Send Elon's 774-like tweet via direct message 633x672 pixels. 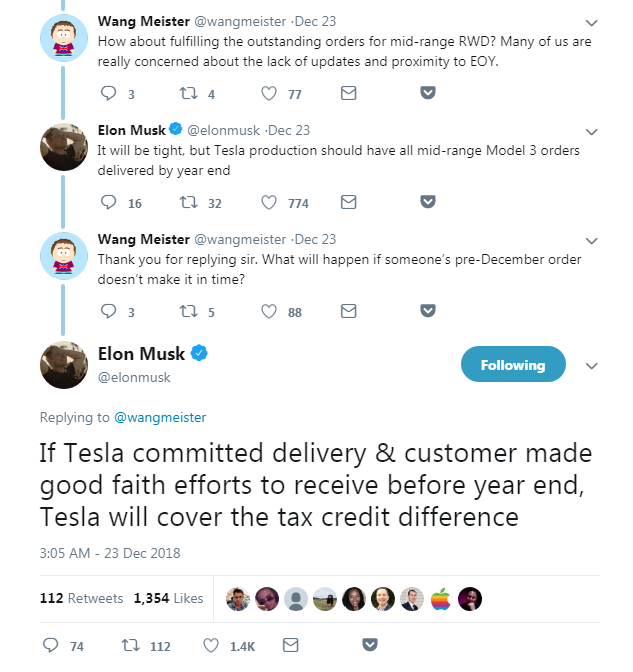pyautogui.click(x=348, y=202)
